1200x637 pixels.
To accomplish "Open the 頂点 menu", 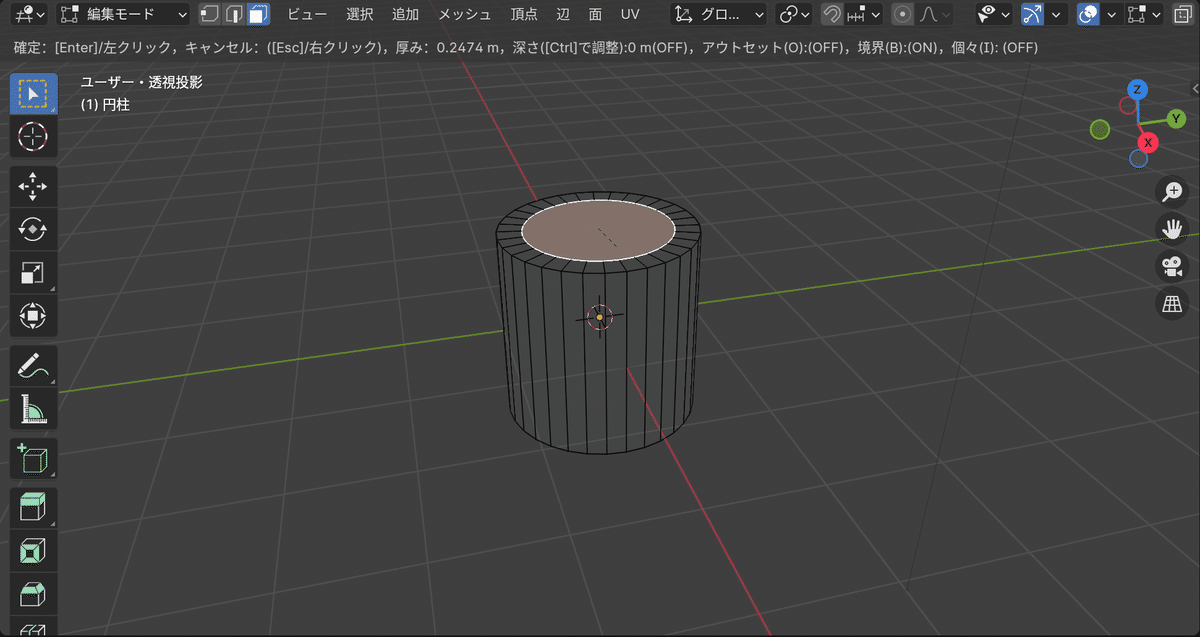I will tap(524, 14).
